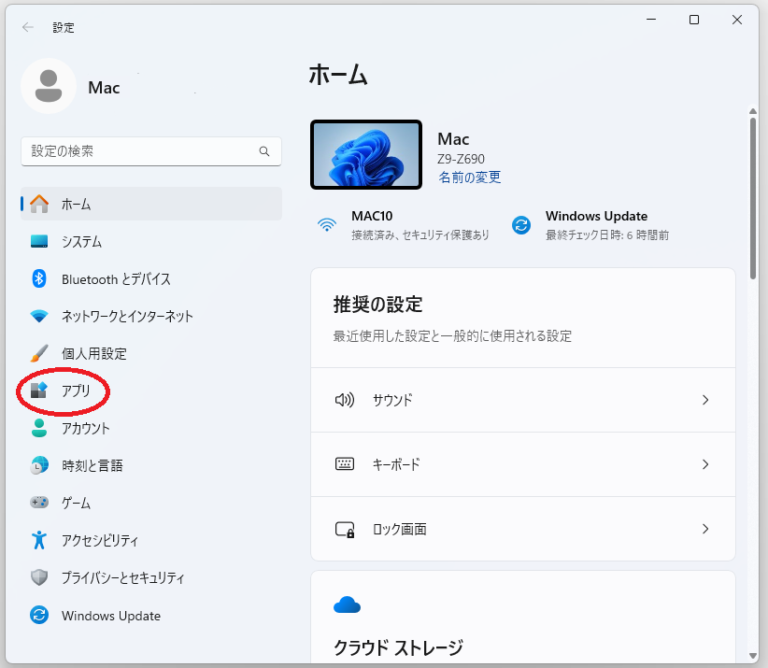The height and width of the screenshot is (668, 768).
Task: Click the 時刻と言語 clock icon
Action: point(39,465)
